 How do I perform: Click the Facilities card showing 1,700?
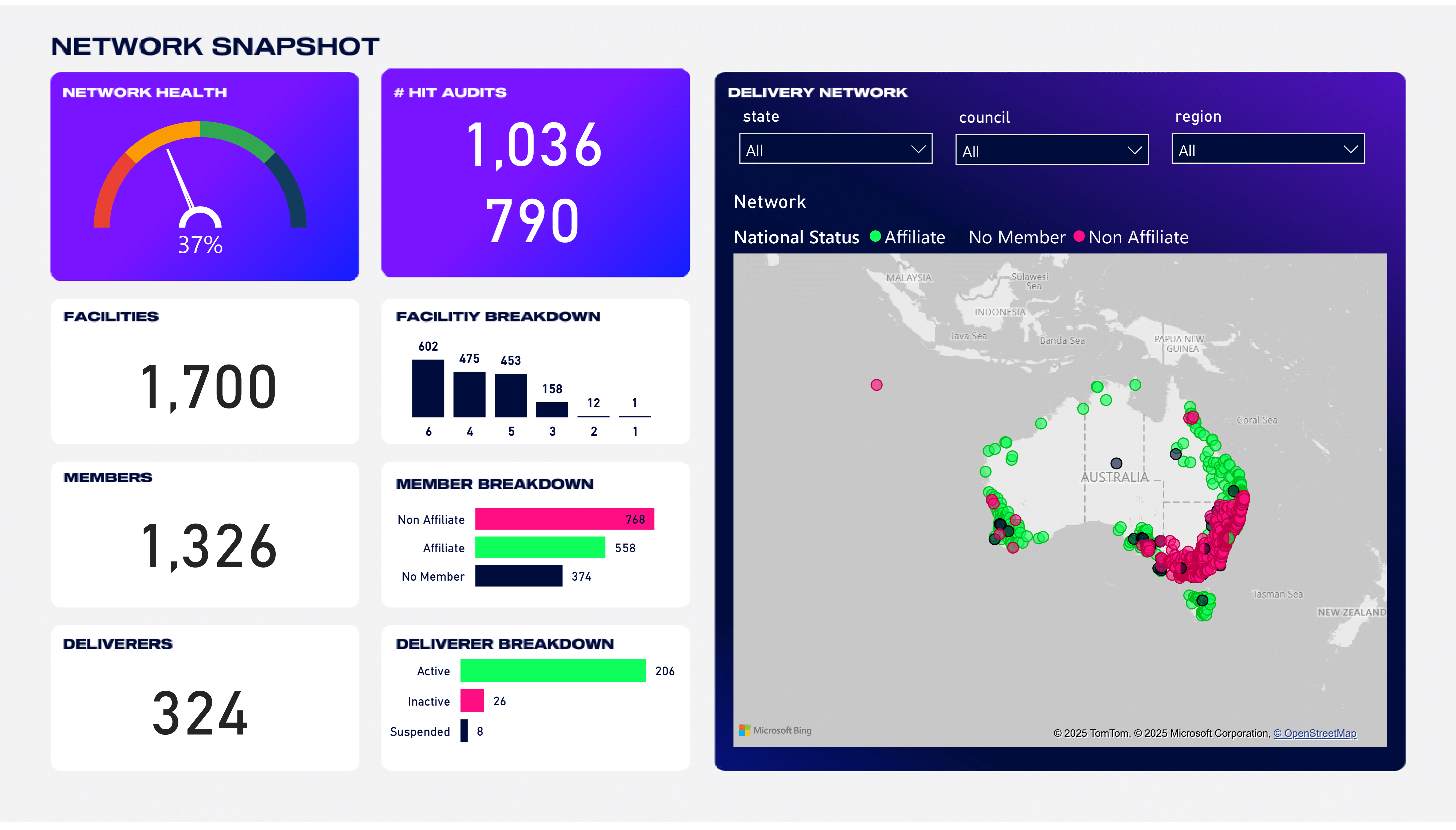208,387
